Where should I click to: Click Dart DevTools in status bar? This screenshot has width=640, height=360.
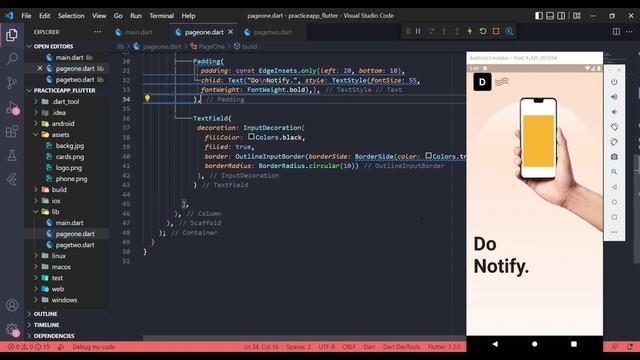click(401, 347)
